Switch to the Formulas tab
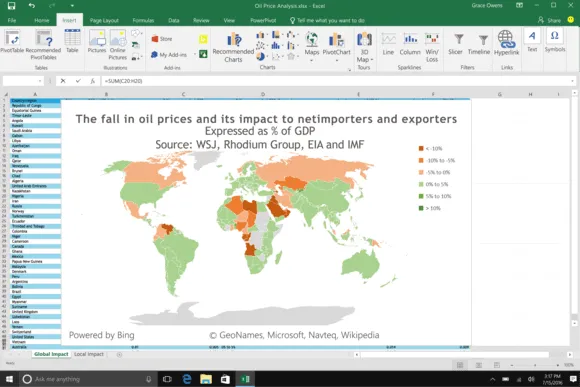Screen dimensions: 580x387 tap(143, 20)
